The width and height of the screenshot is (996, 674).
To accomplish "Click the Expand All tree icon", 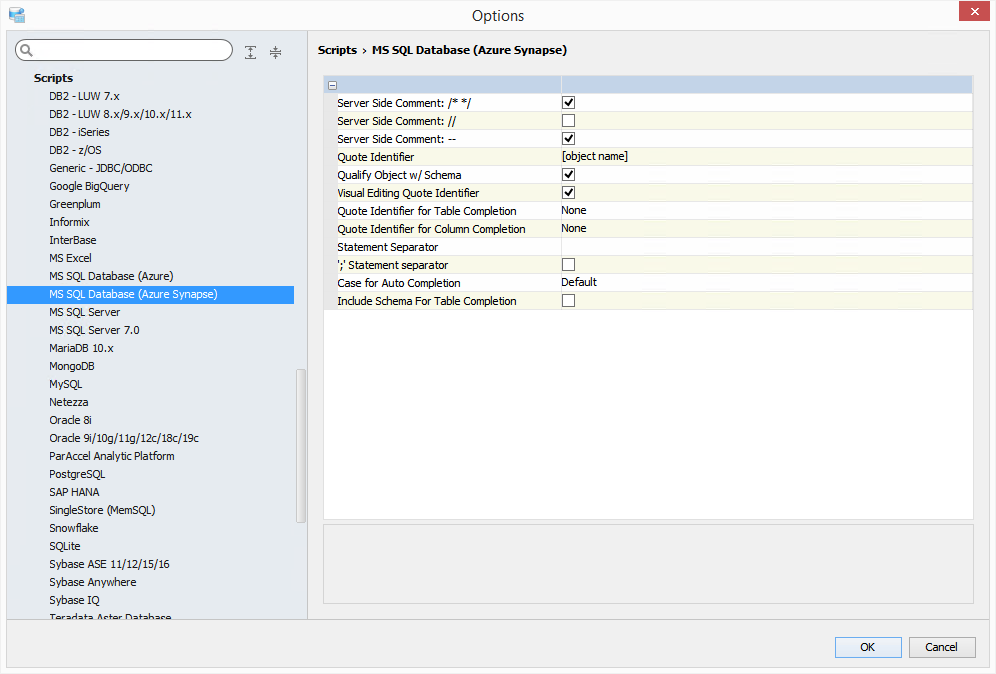I will pos(251,52).
